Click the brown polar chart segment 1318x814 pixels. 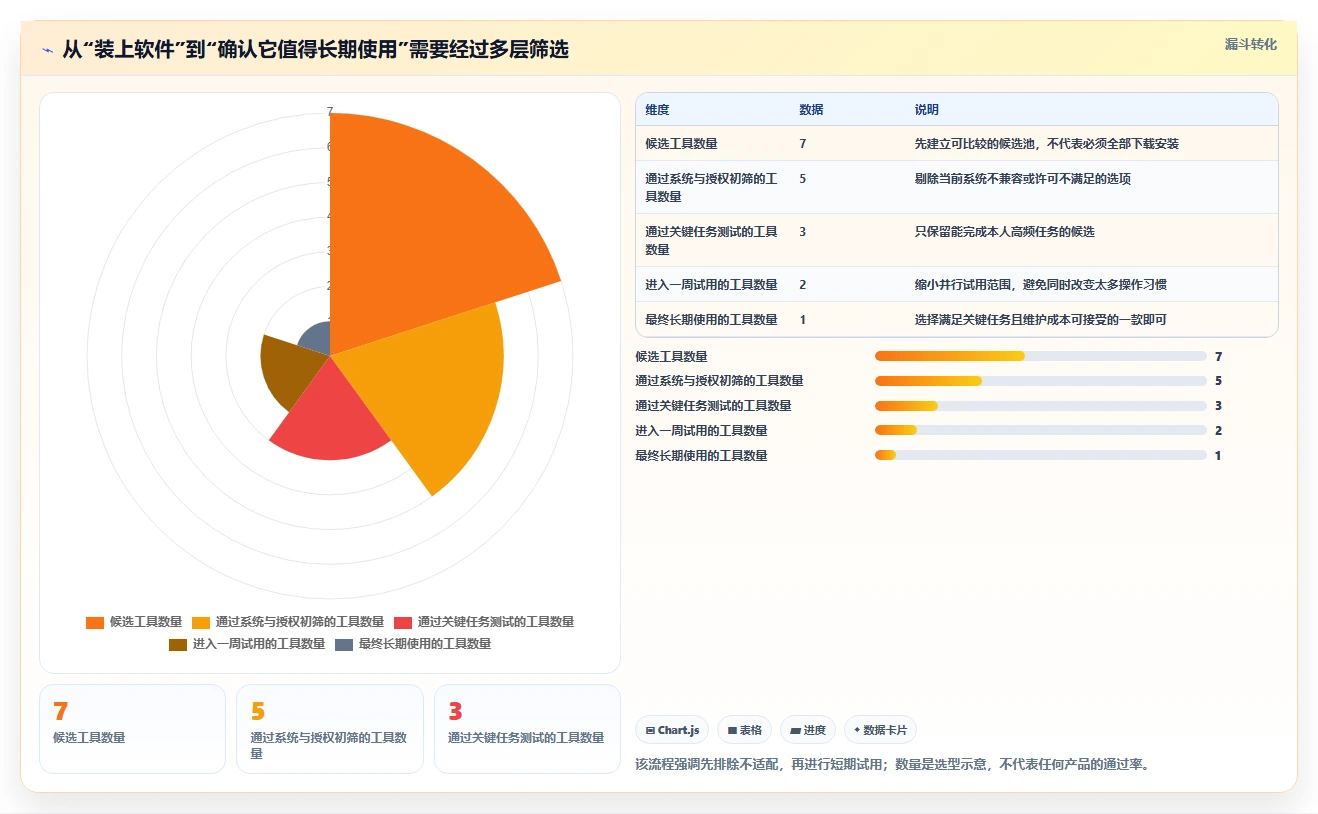click(290, 370)
